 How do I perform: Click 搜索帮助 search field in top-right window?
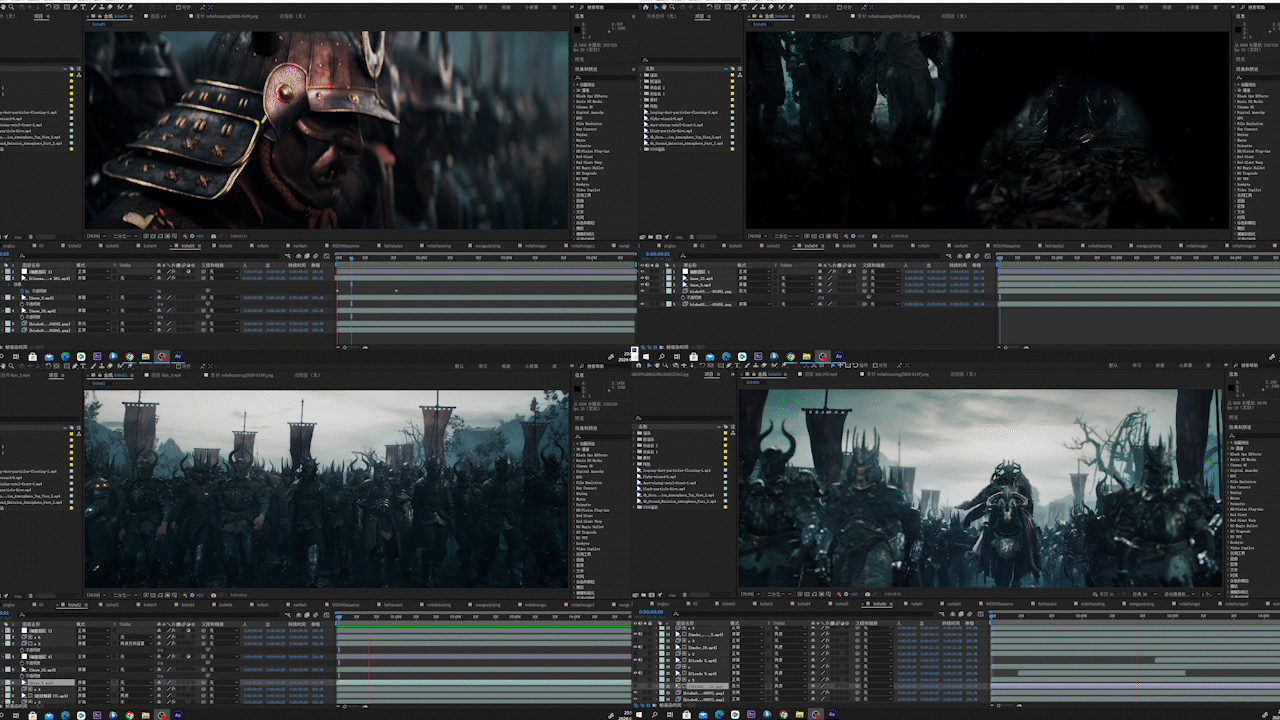[x=1256, y=7]
